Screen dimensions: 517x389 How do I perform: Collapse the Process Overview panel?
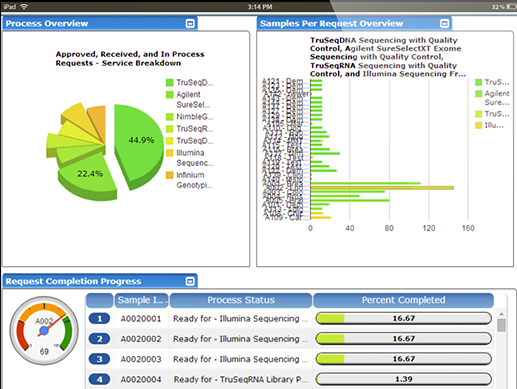pyautogui.click(x=190, y=24)
